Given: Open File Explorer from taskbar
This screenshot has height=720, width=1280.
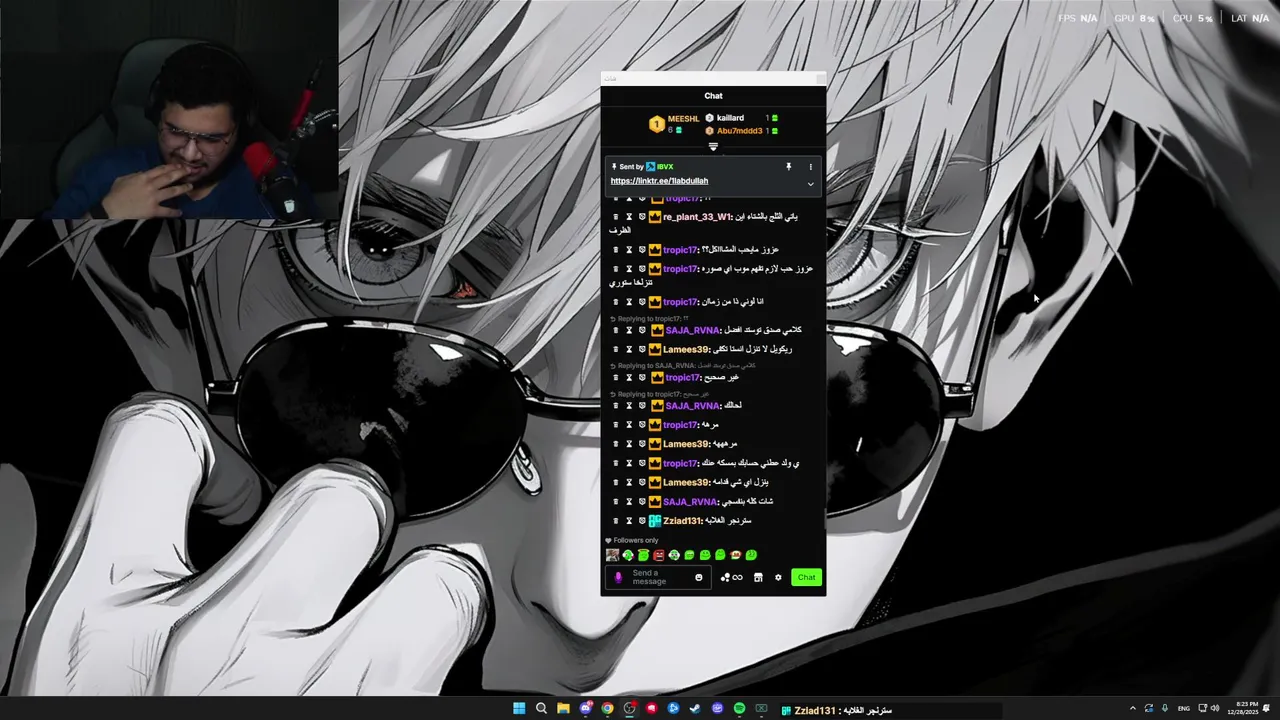Looking at the screenshot, I should click(563, 709).
